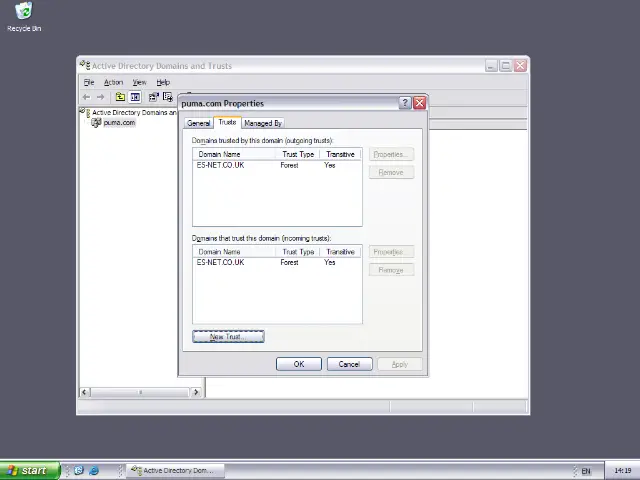Click the quick launch icon next to Start
This screenshot has height=480, width=640.
pyautogui.click(x=79, y=471)
